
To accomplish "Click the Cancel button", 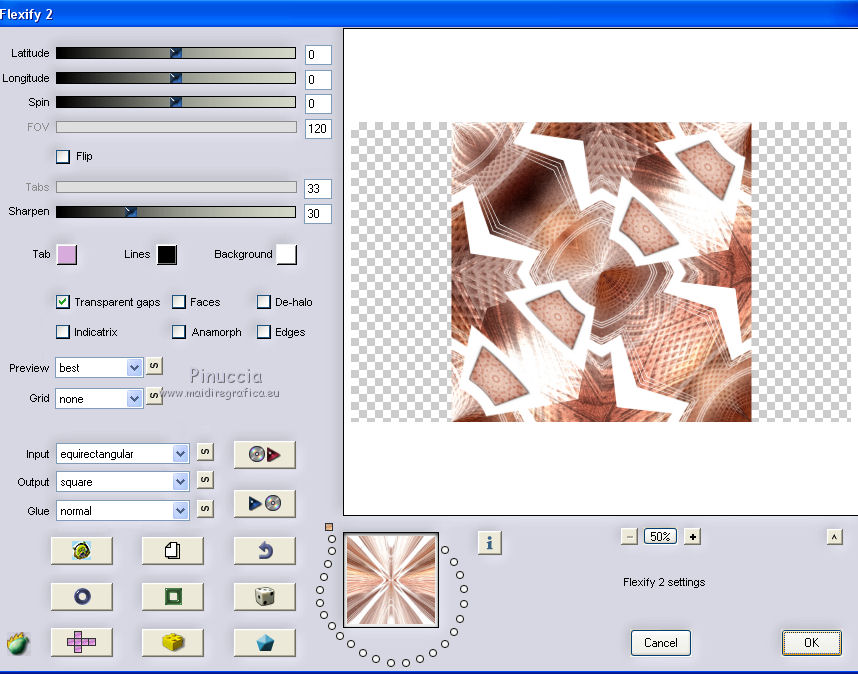I will click(x=660, y=643).
